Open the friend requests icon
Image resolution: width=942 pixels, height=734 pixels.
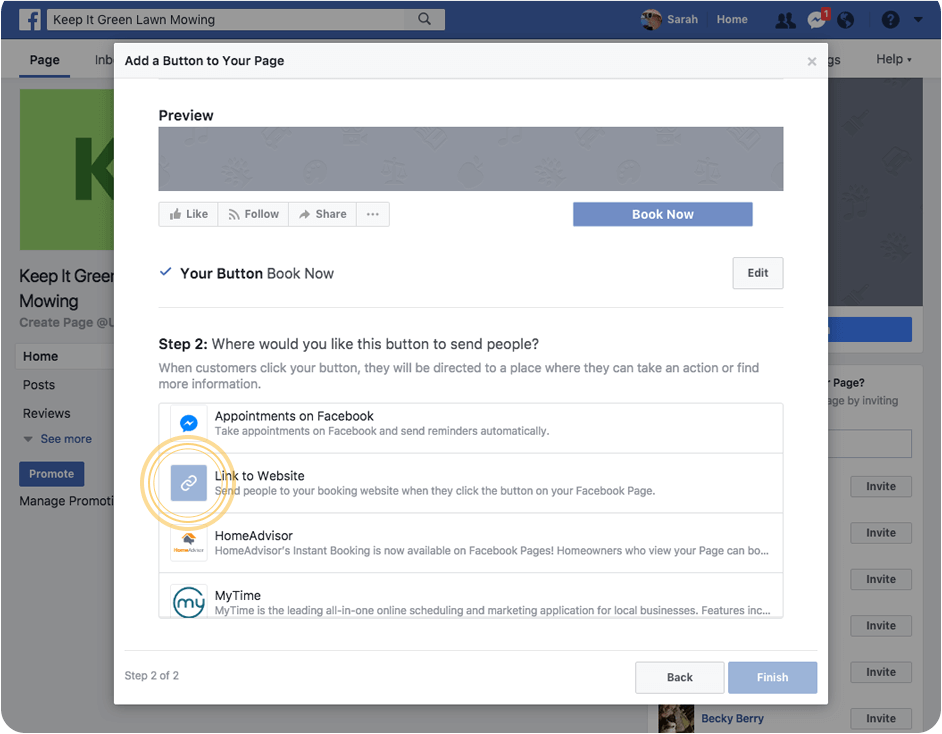click(785, 20)
